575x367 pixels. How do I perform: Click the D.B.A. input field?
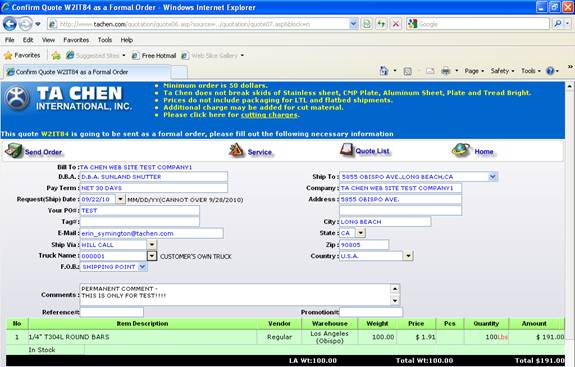click(154, 177)
